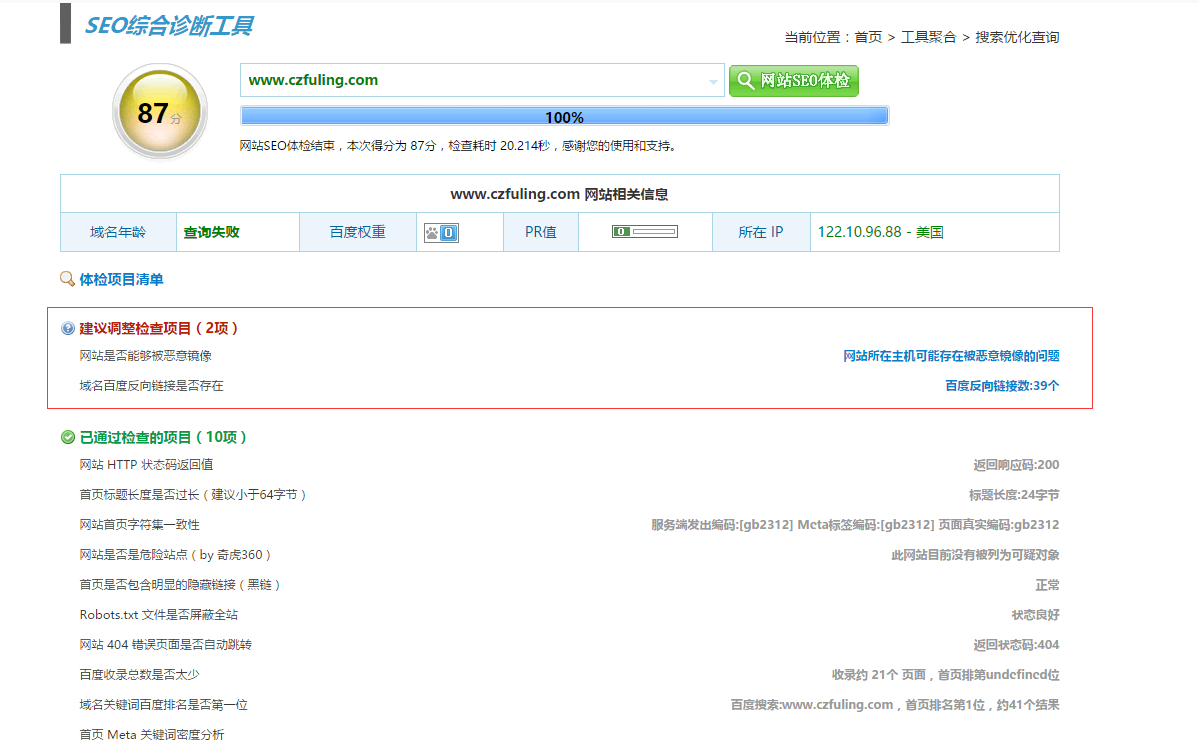Open the domain input dropdown arrow
1199x746 pixels.
coord(714,81)
